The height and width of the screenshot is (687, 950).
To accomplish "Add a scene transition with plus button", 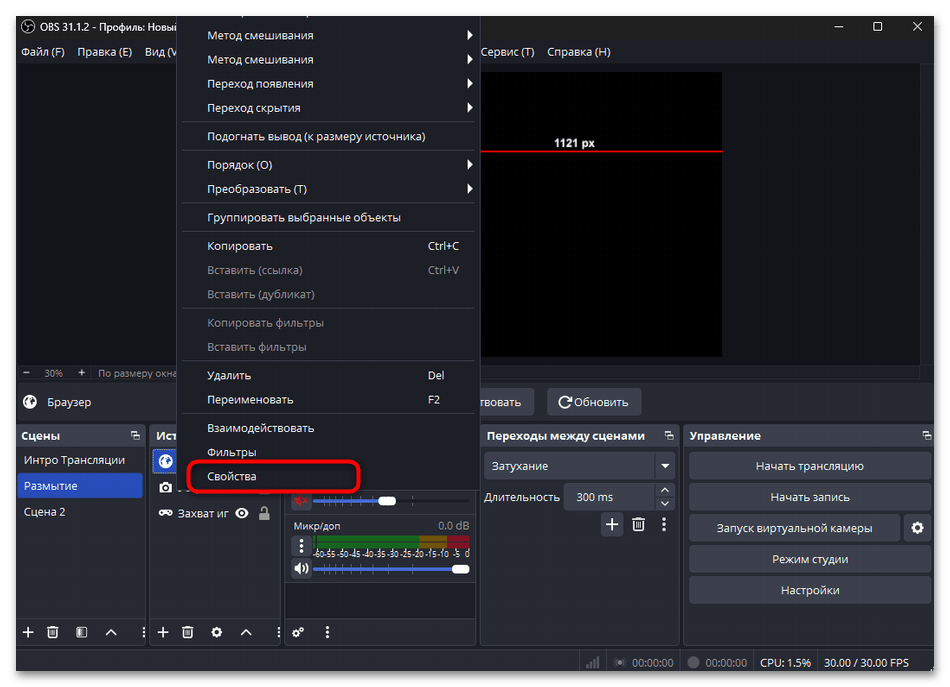I will pyautogui.click(x=612, y=524).
